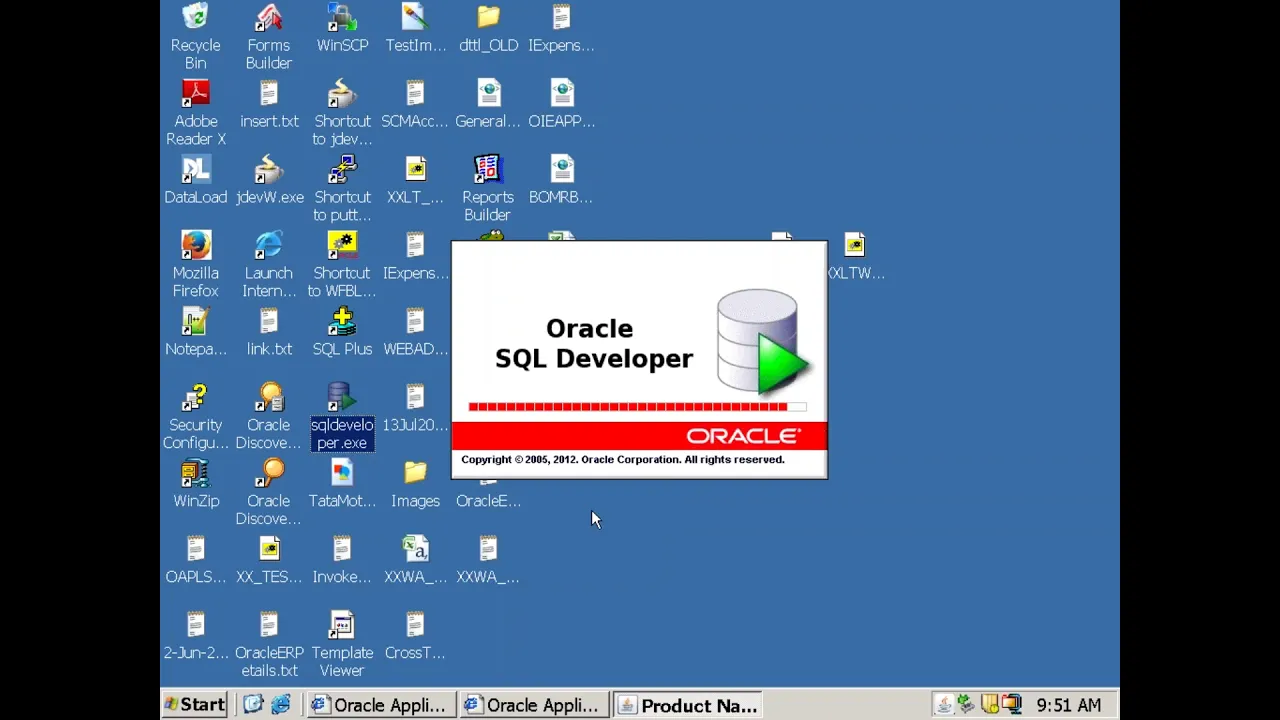Viewport: 1280px width, 720px height.
Task: Click the monitor icon in the system tray
Action: pyautogui.click(x=1012, y=705)
